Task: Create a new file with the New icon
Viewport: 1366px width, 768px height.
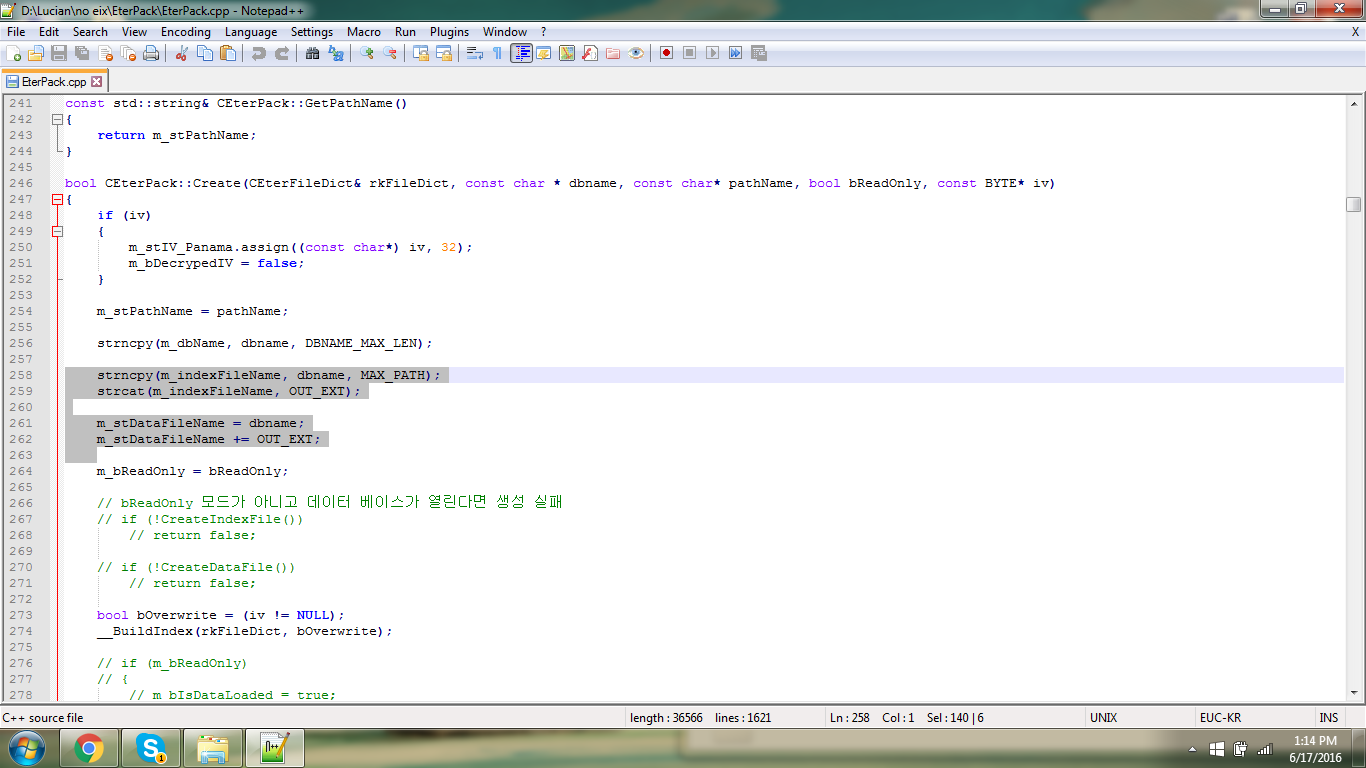Action: pyautogui.click(x=13, y=53)
